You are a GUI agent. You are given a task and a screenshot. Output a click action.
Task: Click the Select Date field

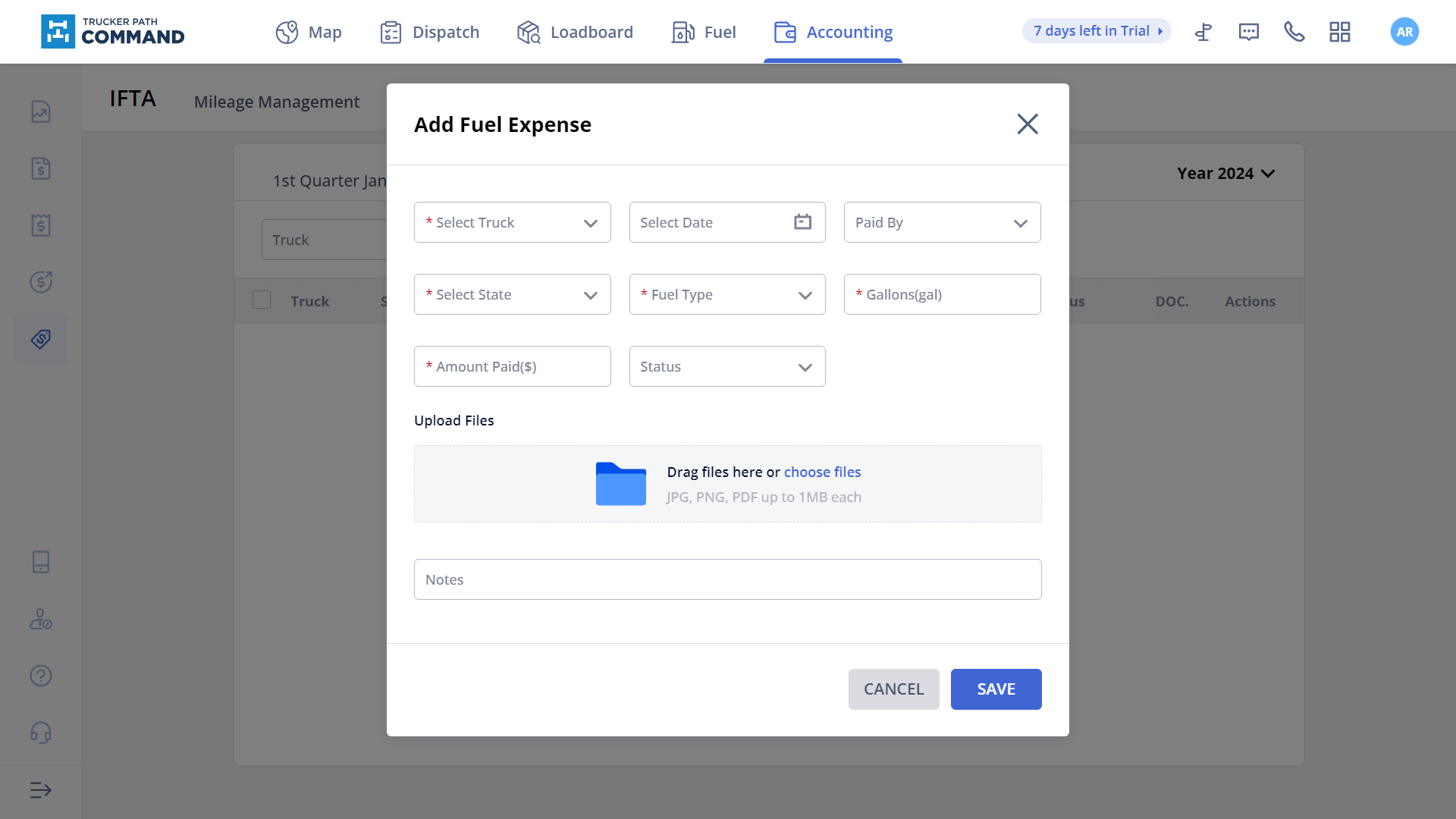(x=727, y=222)
